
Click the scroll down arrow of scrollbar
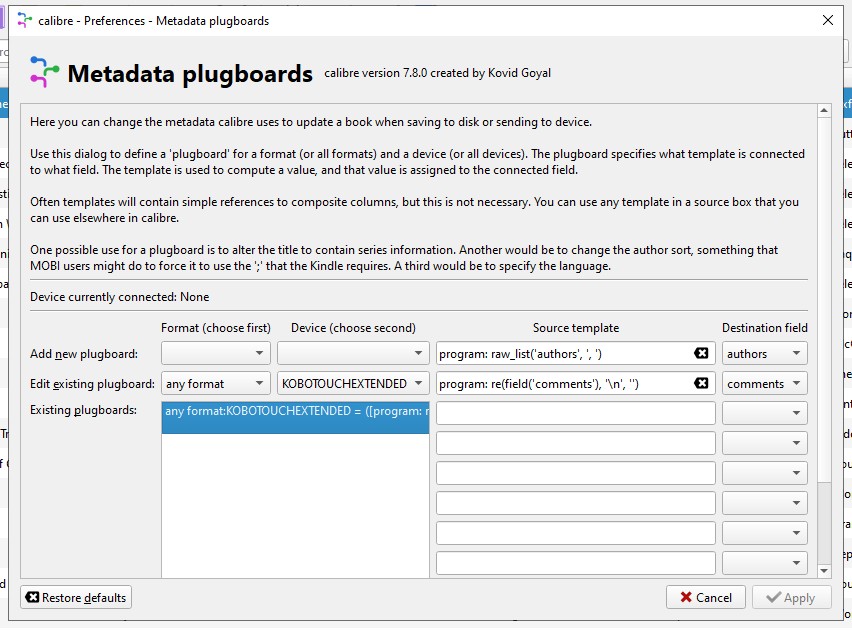(x=825, y=571)
